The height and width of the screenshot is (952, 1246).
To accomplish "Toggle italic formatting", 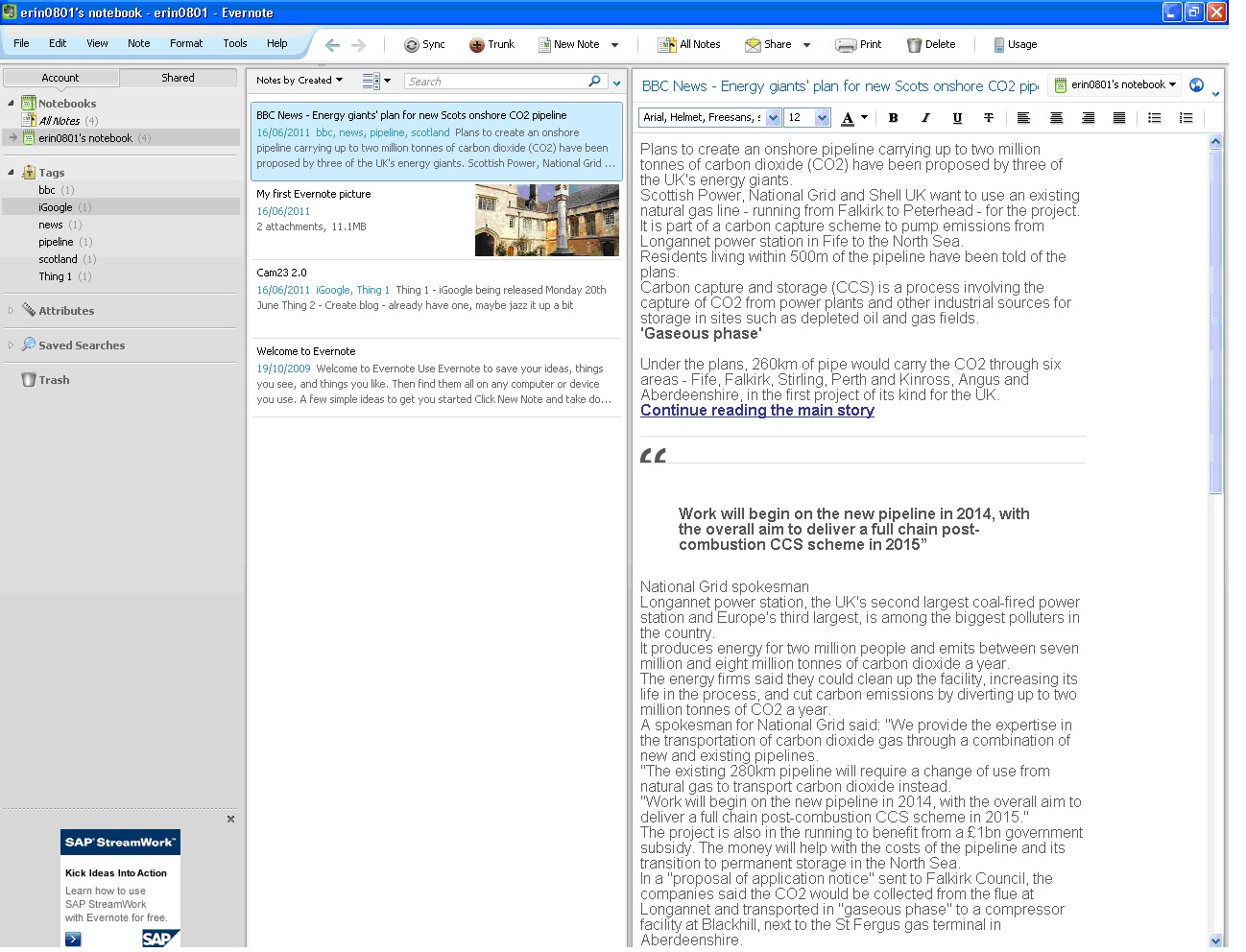I will pyautogui.click(x=925, y=118).
